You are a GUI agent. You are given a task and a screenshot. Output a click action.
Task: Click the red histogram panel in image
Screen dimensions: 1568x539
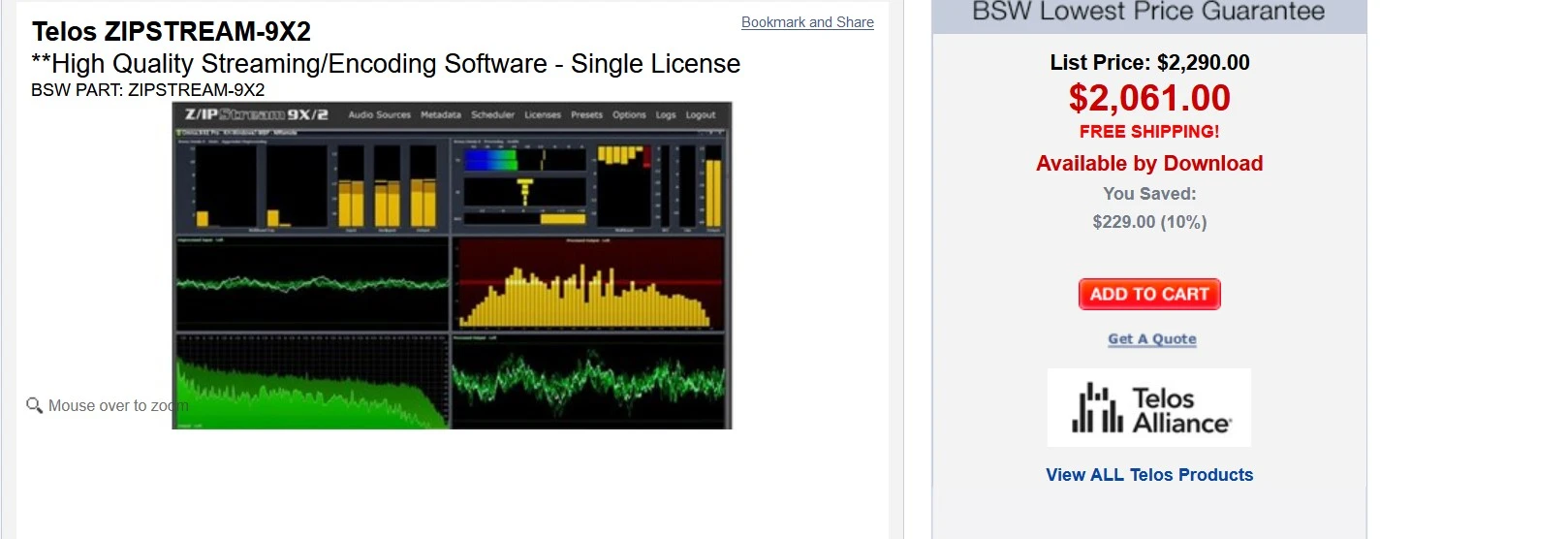(588, 283)
